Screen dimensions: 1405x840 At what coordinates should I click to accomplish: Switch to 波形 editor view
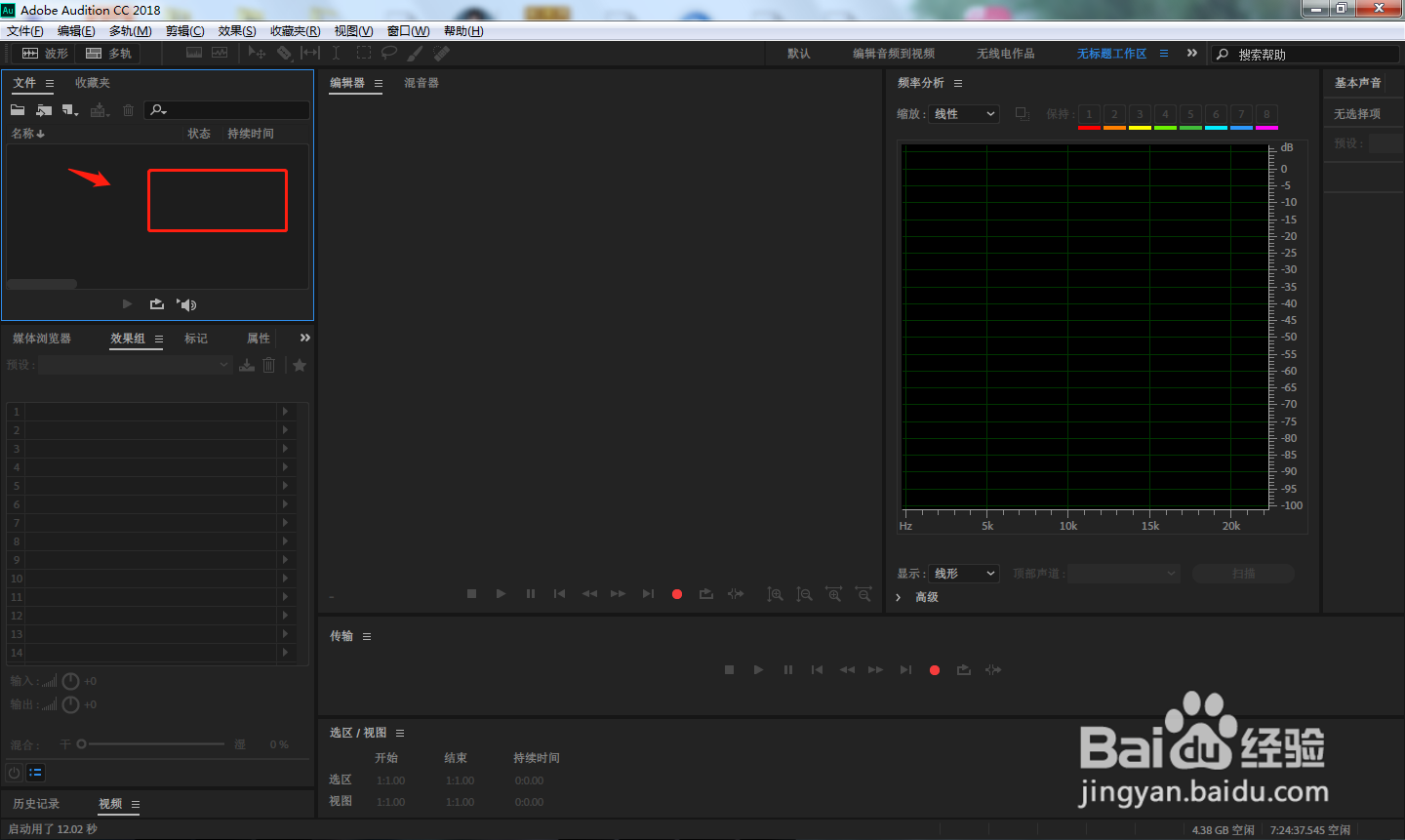coord(46,53)
